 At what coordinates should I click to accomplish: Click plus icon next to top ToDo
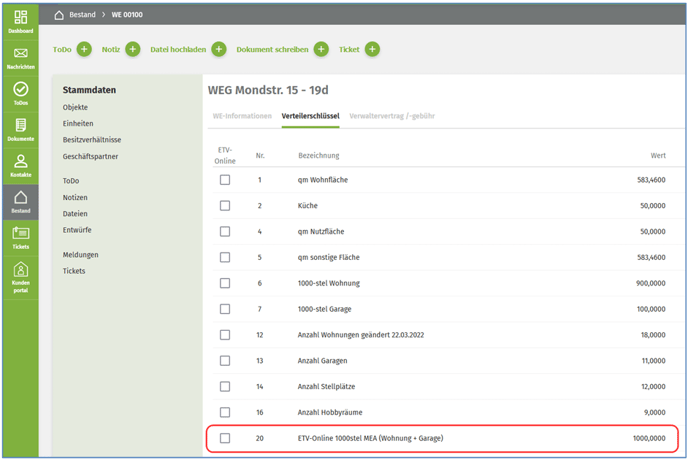[x=84, y=49]
